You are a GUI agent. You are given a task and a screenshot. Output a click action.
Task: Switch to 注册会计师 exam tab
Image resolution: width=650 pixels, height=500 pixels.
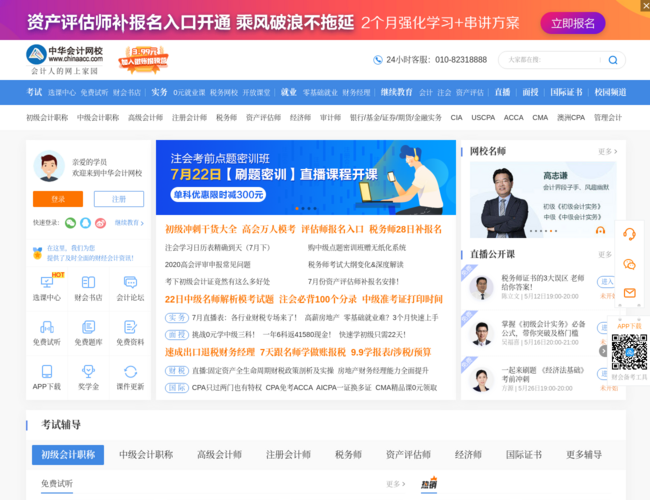288,455
